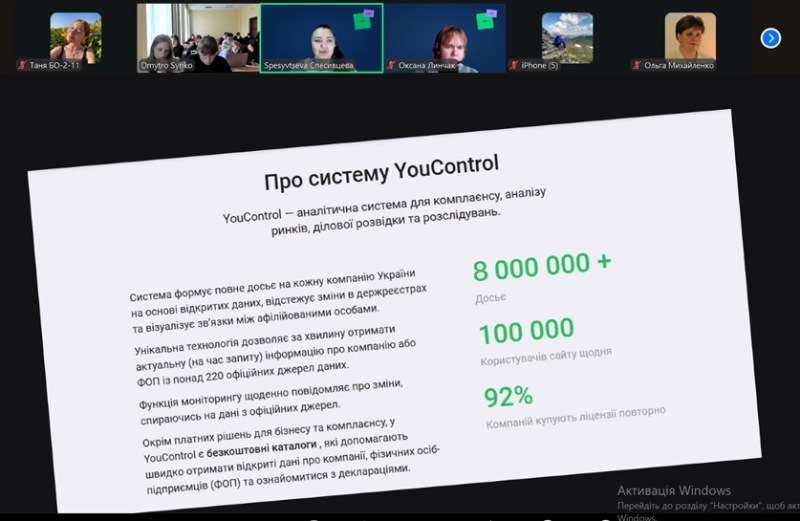800x521 pixels.
Task: Click bold text безкоштовні каталоги
Action: (262, 449)
